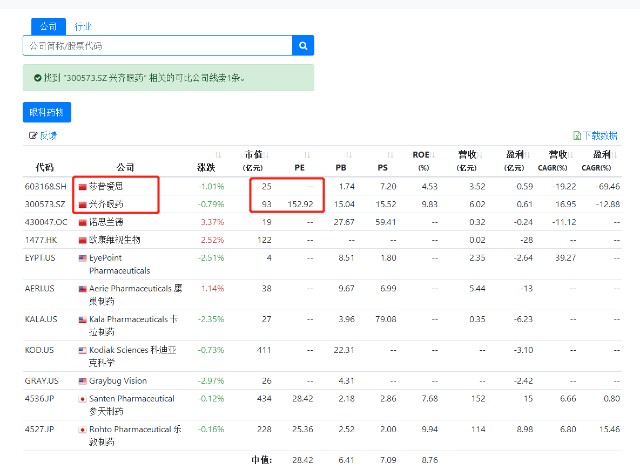This screenshot has width=640, height=470.
Task: Click the 眼科药物 blue tag button
Action: pyautogui.click(x=47, y=112)
